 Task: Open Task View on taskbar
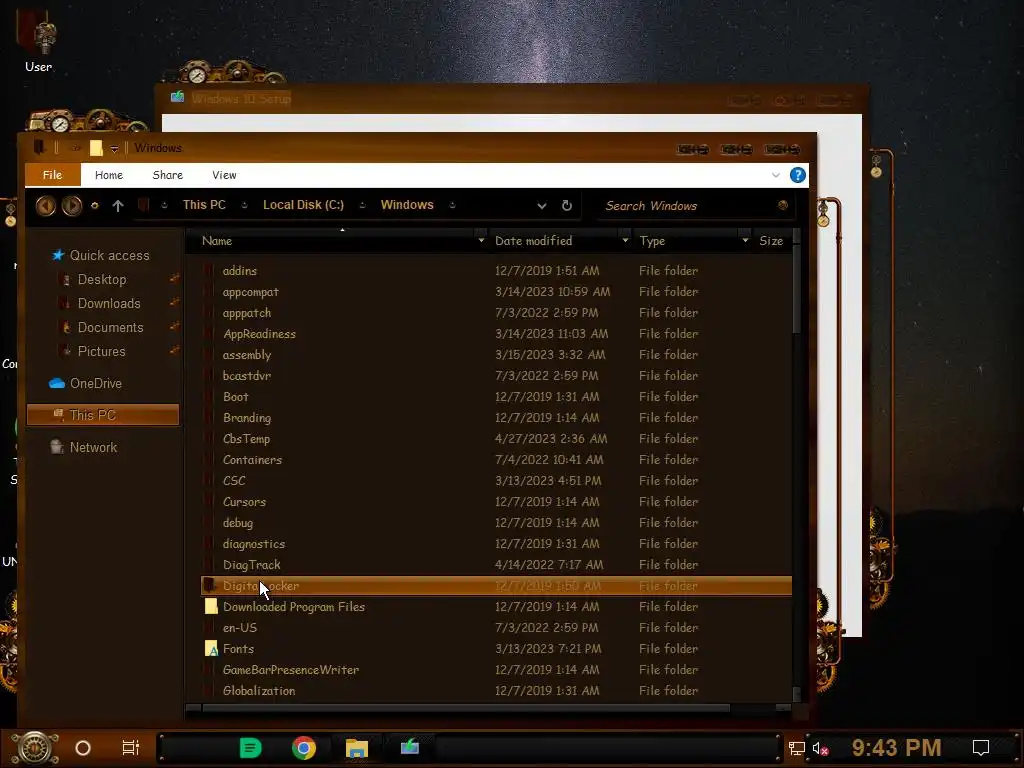click(x=131, y=748)
